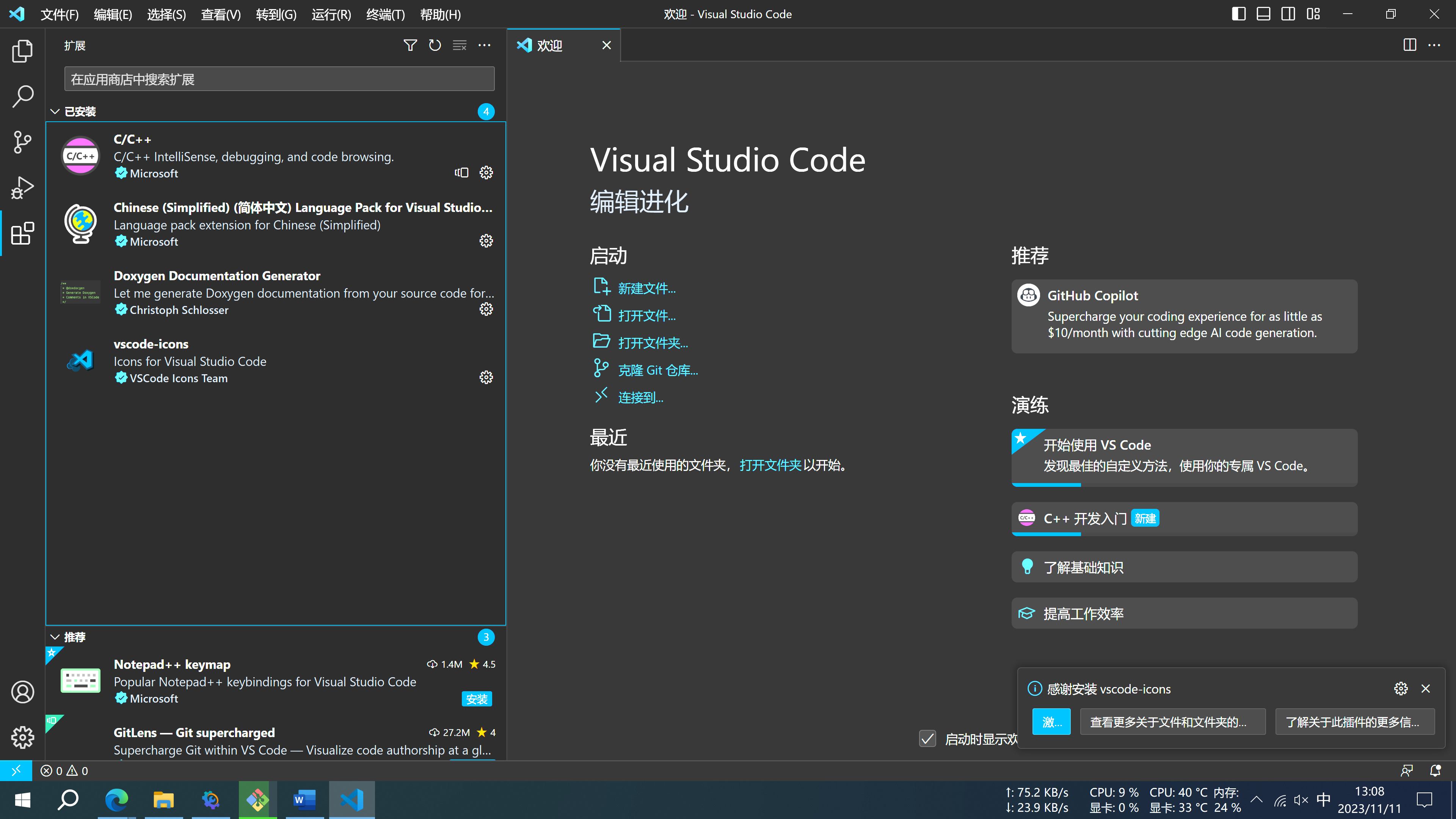Open the View menu
Viewport: 1456px width, 819px height.
(x=220, y=14)
